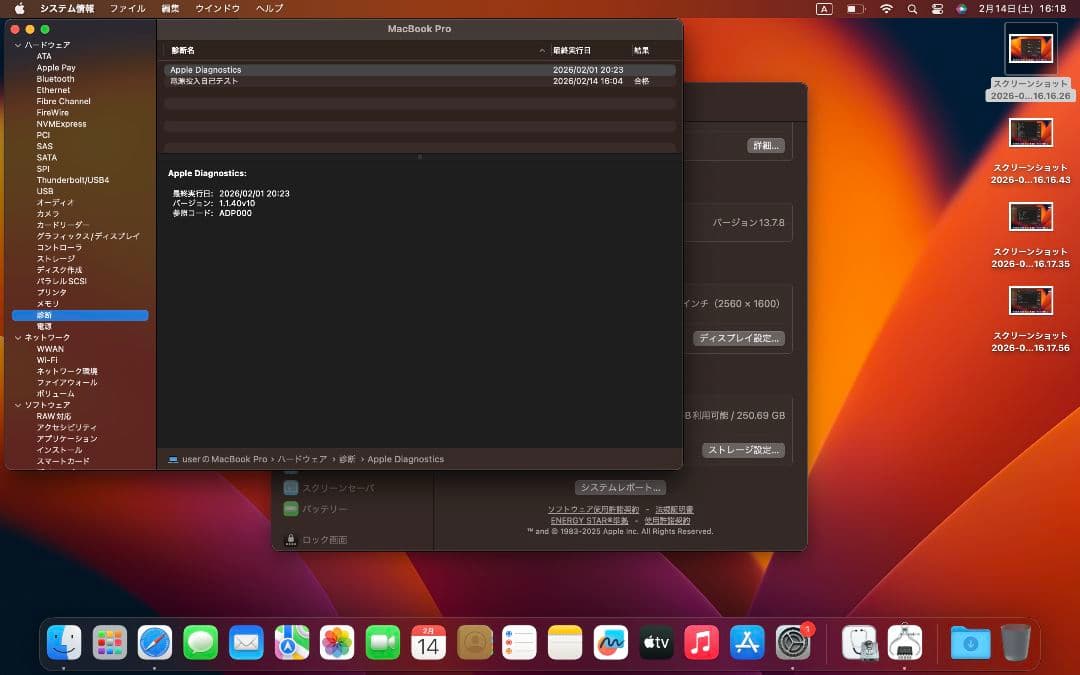Screen dimensions: 1080x675
Task: Open the Music app from the Dock
Action: 701,643
